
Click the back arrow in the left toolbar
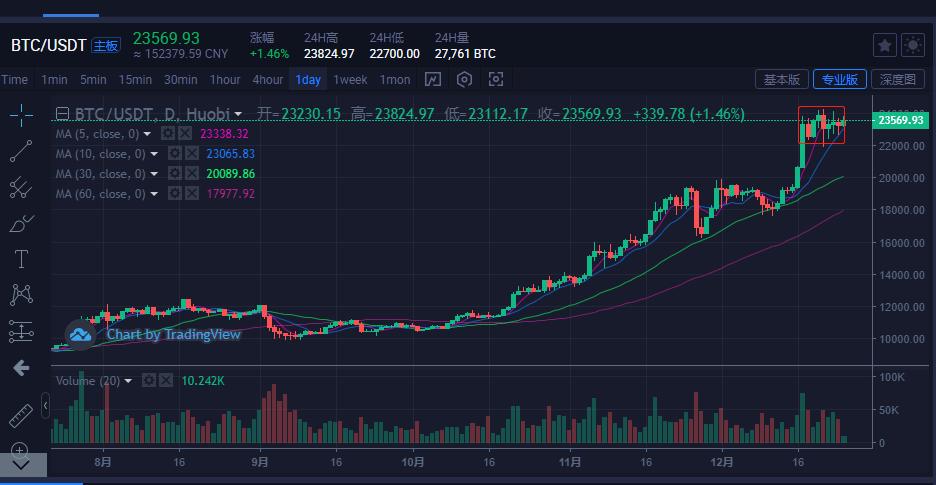point(21,368)
